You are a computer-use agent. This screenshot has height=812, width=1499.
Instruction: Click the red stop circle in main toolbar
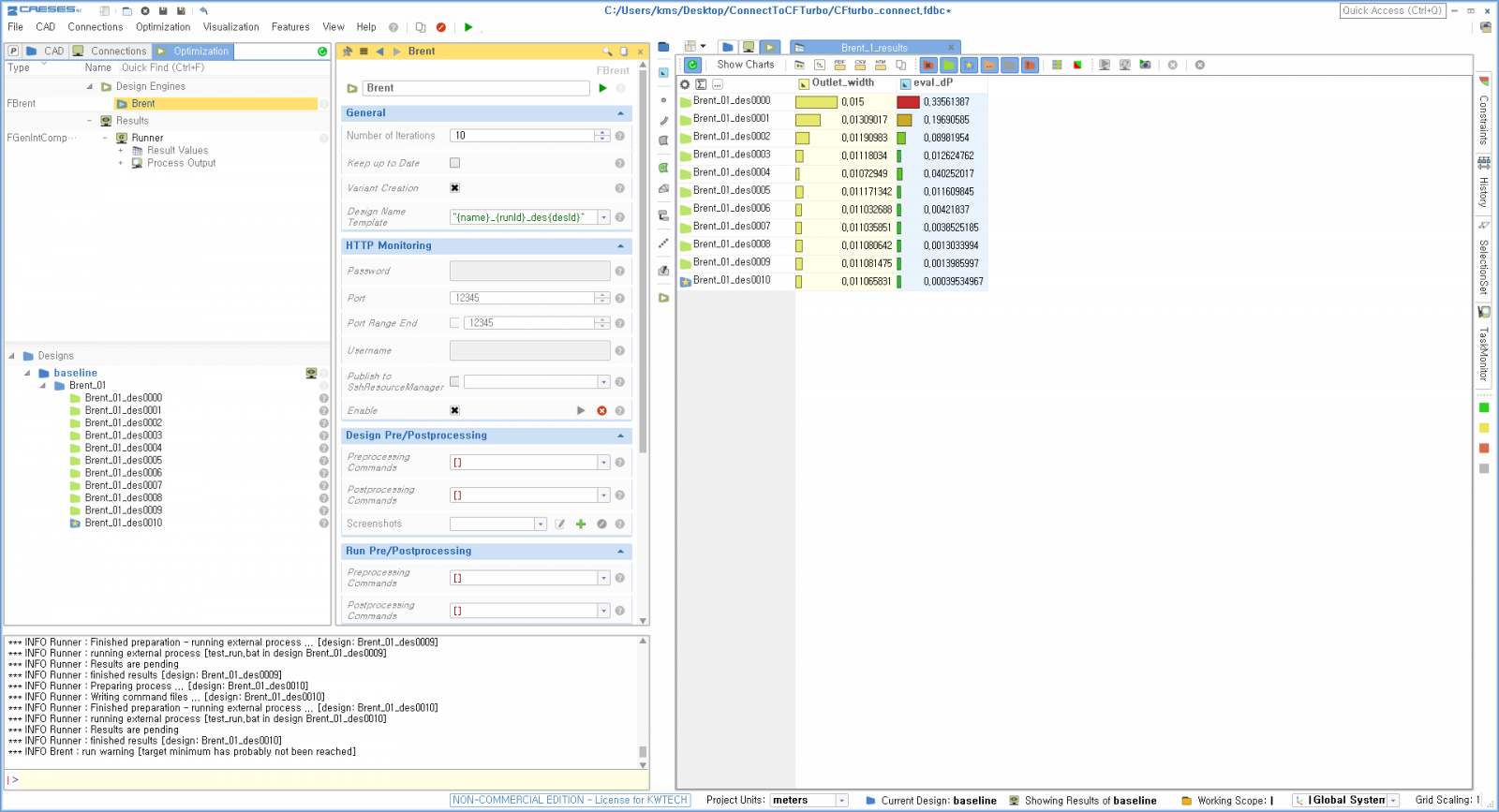point(441,27)
